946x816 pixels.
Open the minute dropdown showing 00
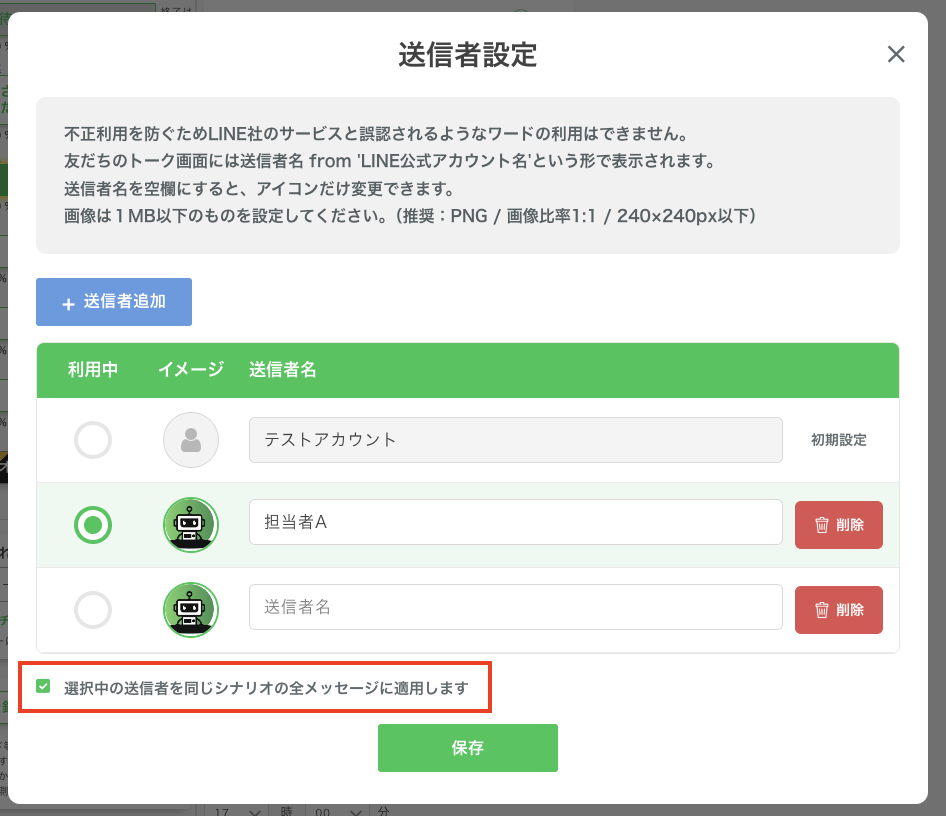337,810
